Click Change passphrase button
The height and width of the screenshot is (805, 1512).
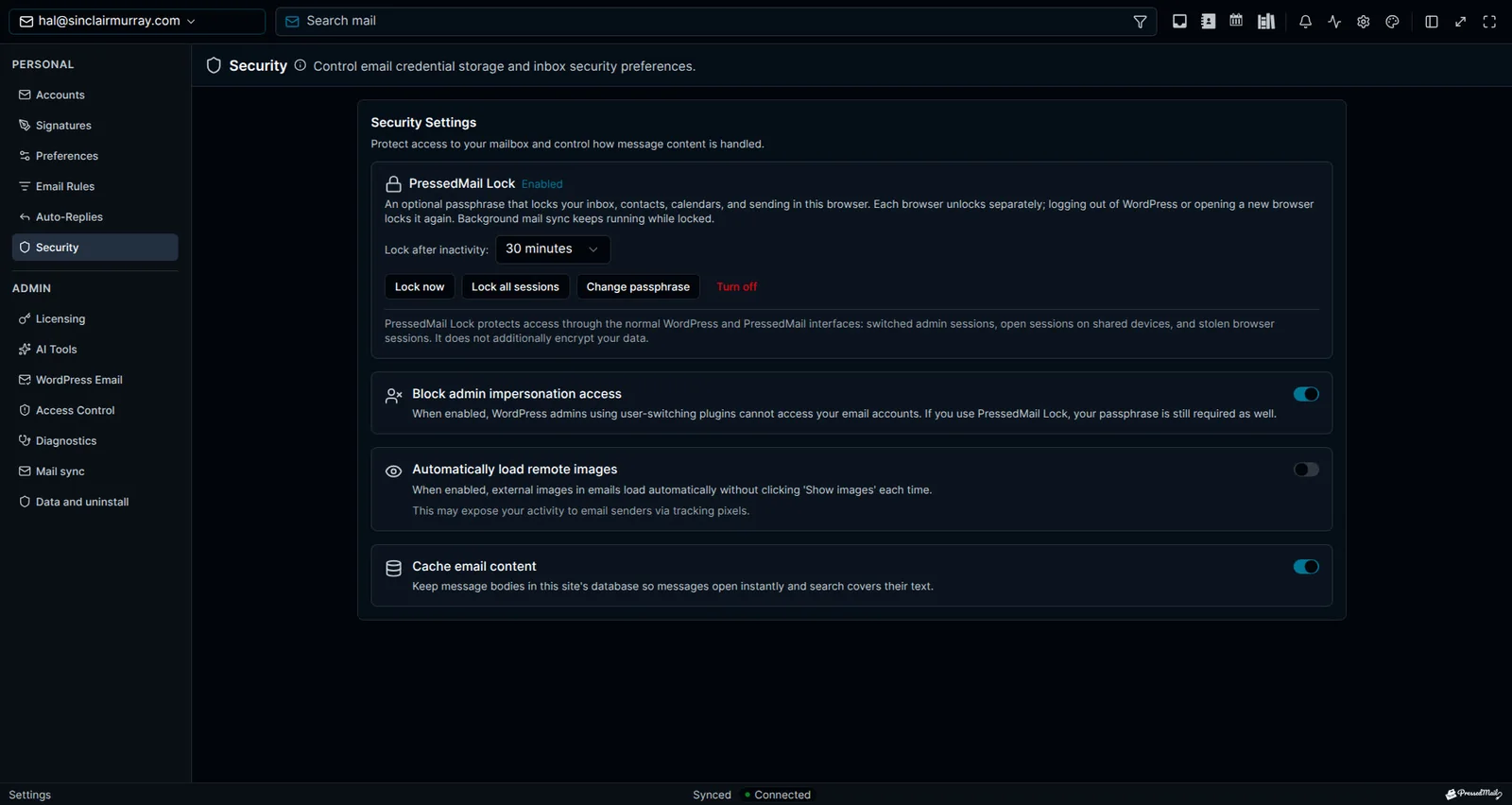coord(638,287)
